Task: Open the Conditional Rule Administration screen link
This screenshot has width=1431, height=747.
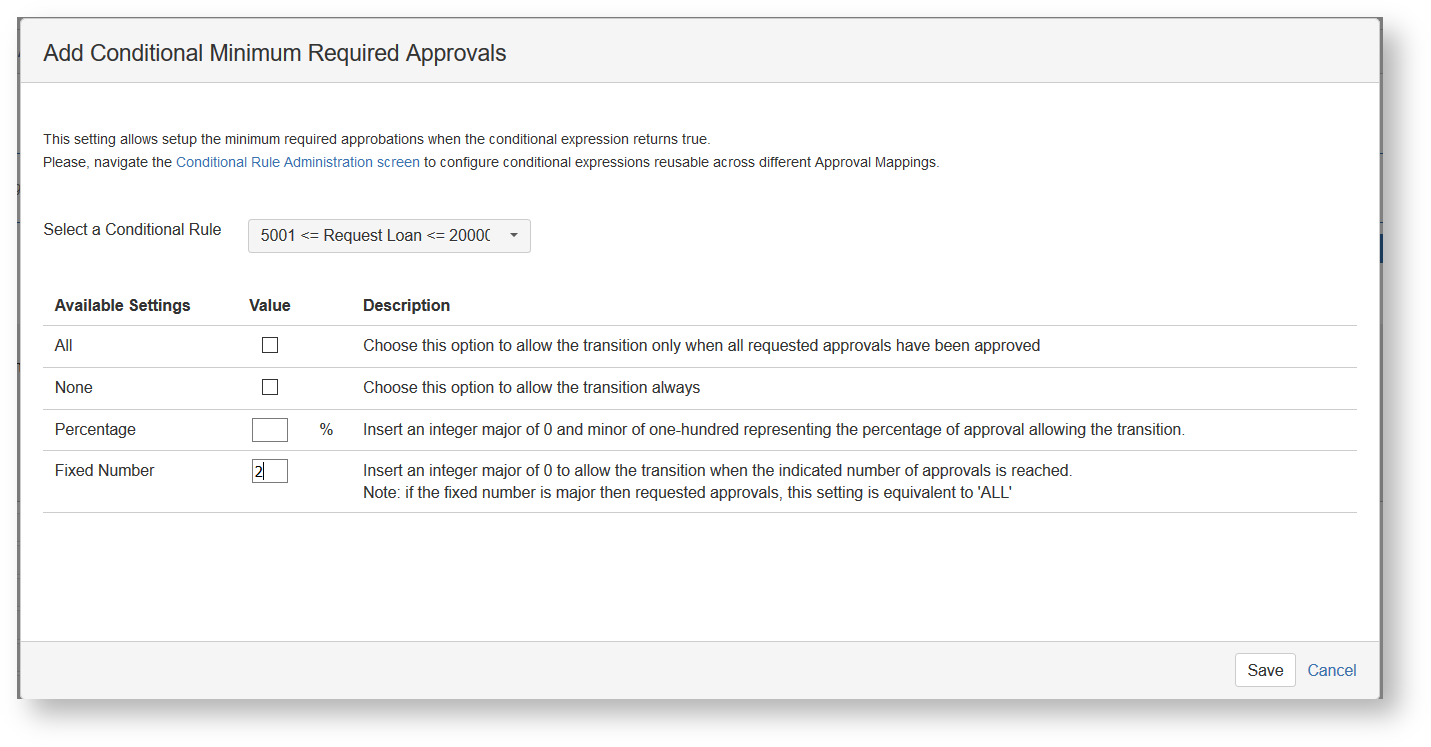Action: (x=297, y=162)
